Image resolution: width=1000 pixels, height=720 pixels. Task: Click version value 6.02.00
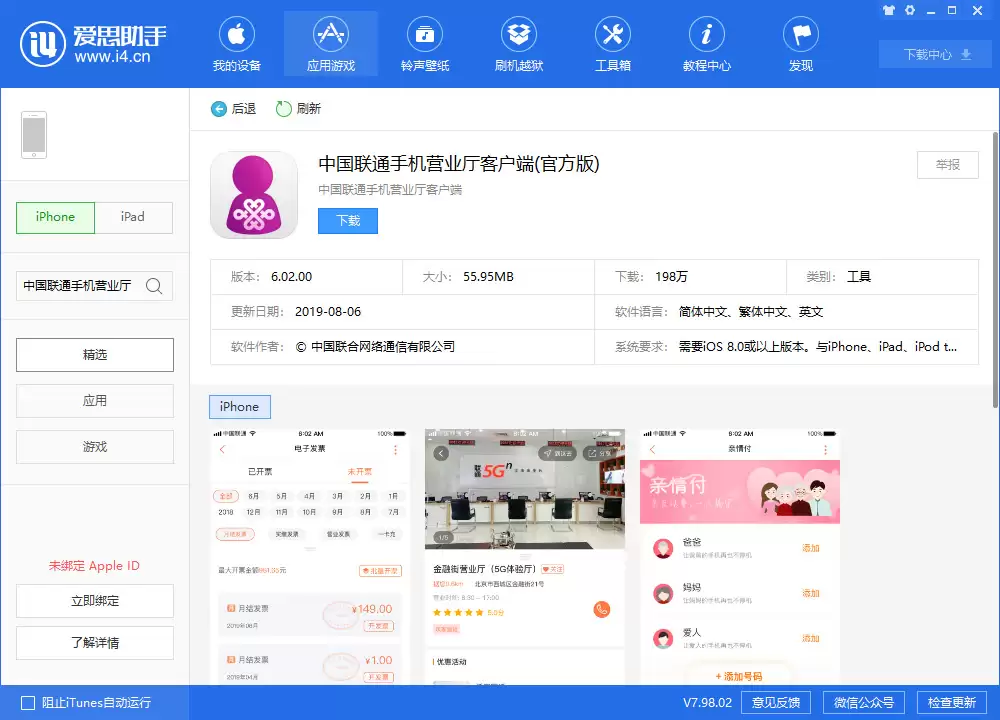point(291,277)
